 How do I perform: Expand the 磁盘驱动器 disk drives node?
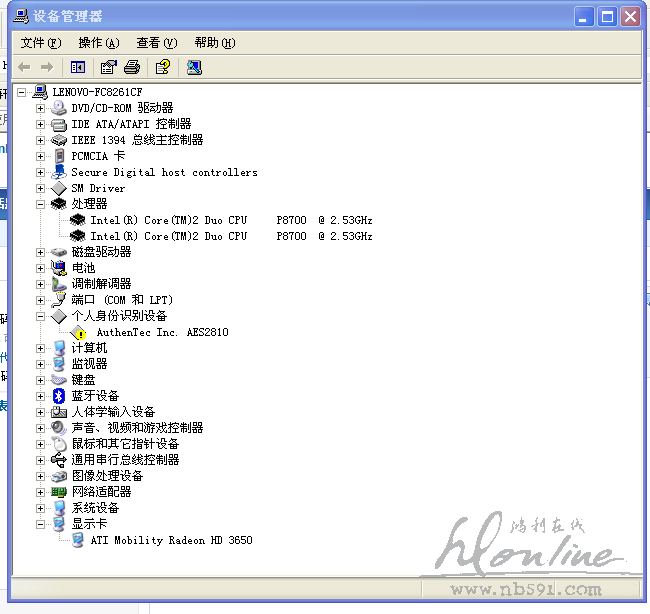pos(40,252)
